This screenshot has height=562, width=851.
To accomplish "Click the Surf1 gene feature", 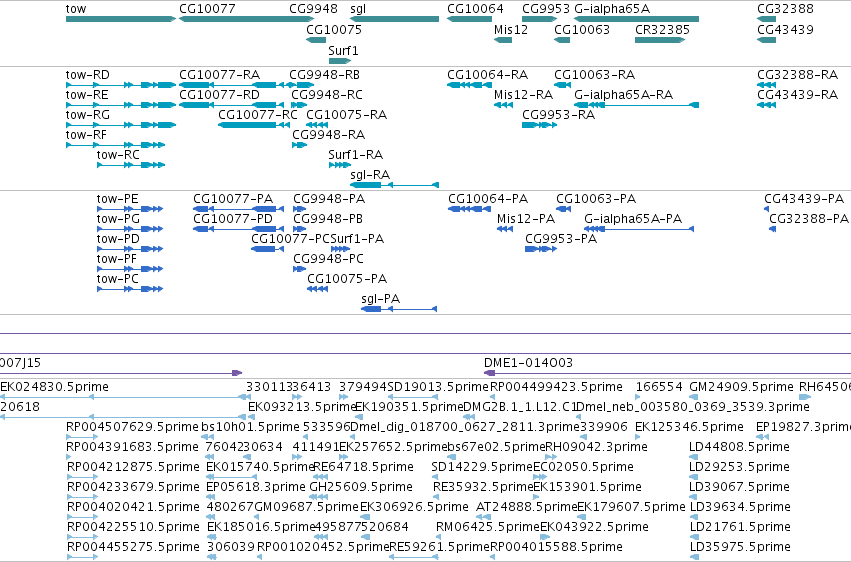I will (x=340, y=61).
